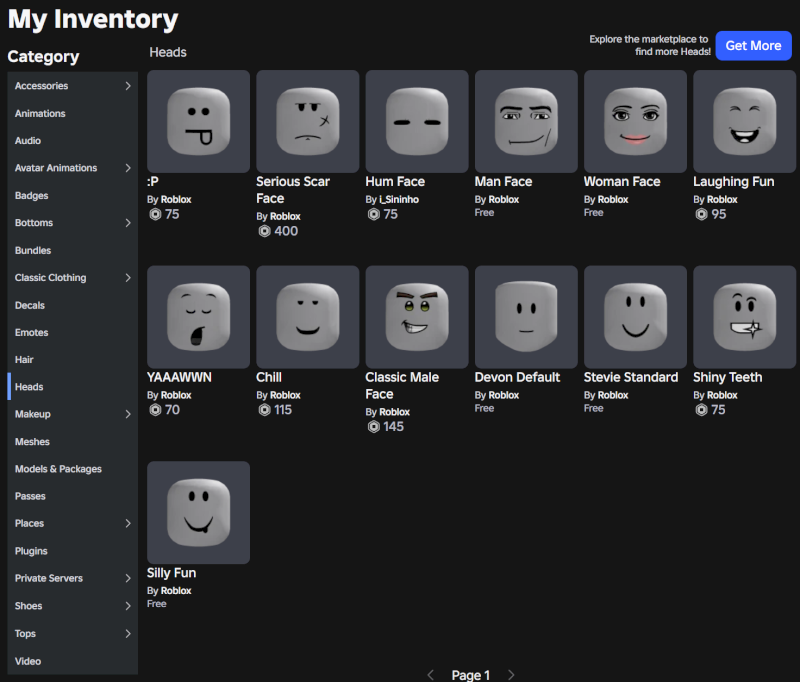Select the Animations category
Screen dimensions: 800x682
click(x=72, y=113)
